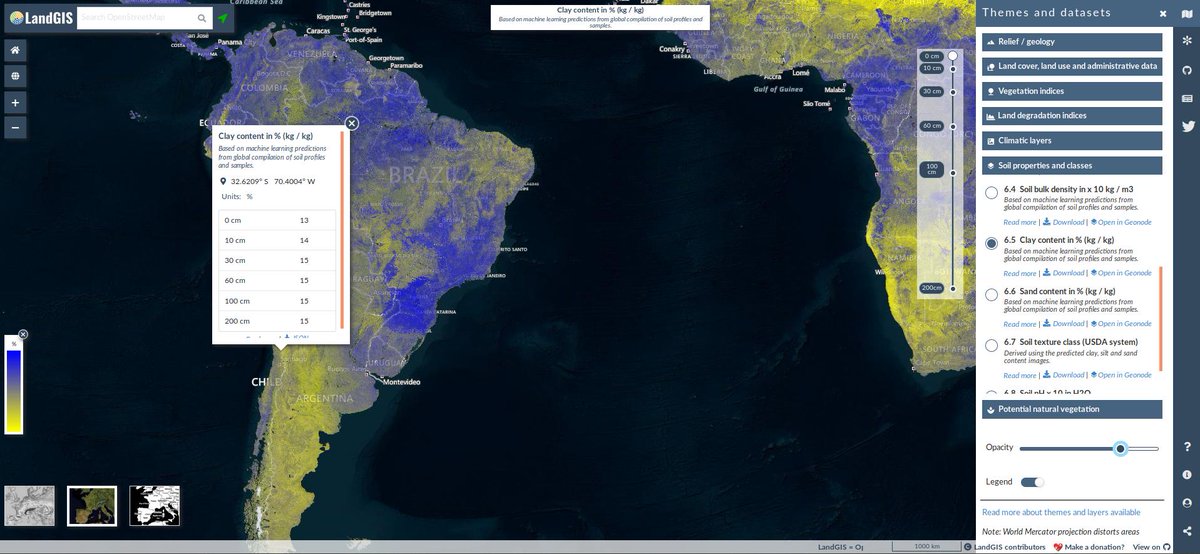Select the 6.4 Soil bulk density layer
Image resolution: width=1200 pixels, height=554 pixels.
pyautogui.click(x=991, y=192)
